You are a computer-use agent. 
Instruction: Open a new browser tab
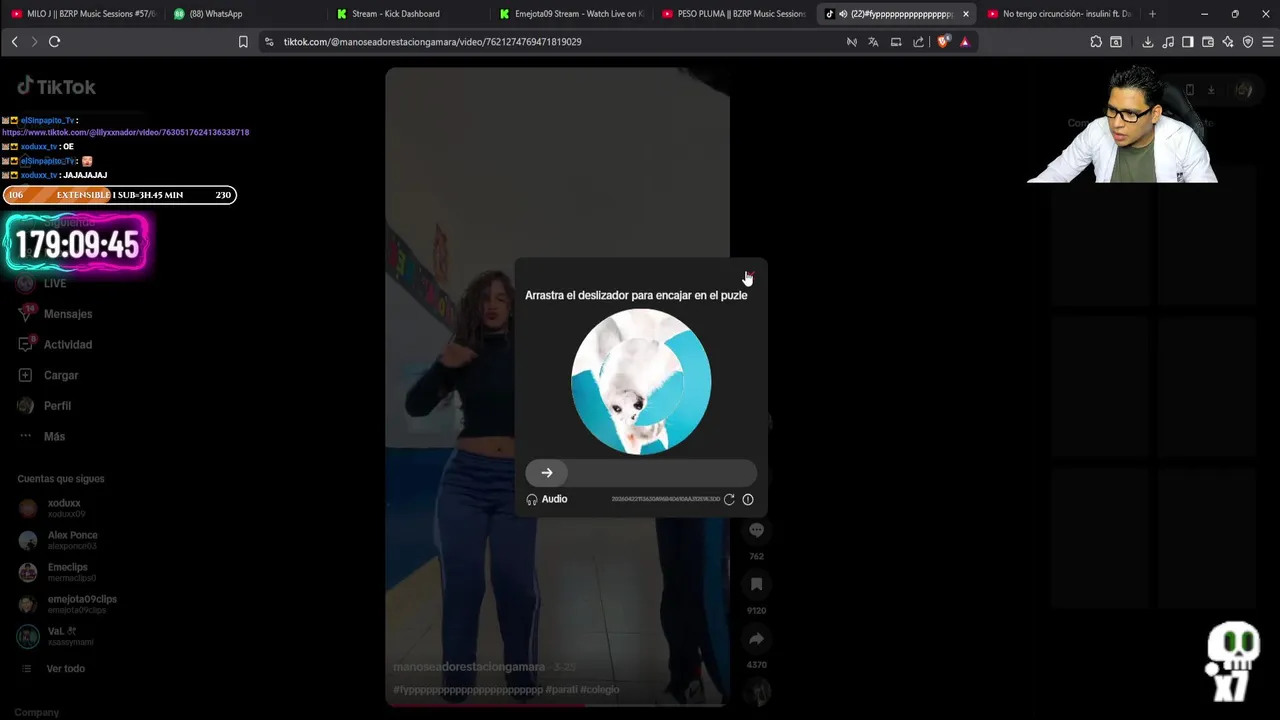tap(1152, 14)
